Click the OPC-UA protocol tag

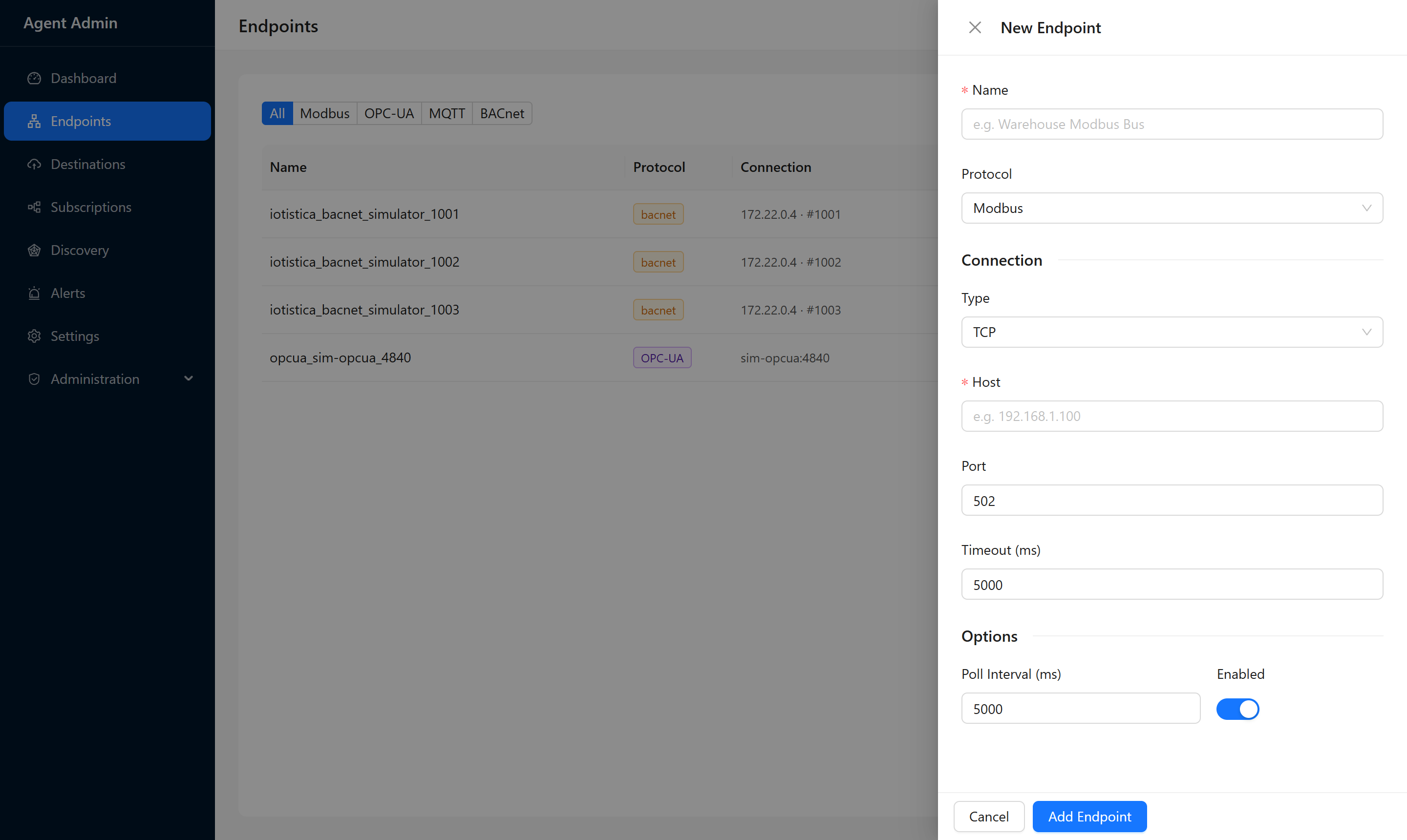click(662, 358)
